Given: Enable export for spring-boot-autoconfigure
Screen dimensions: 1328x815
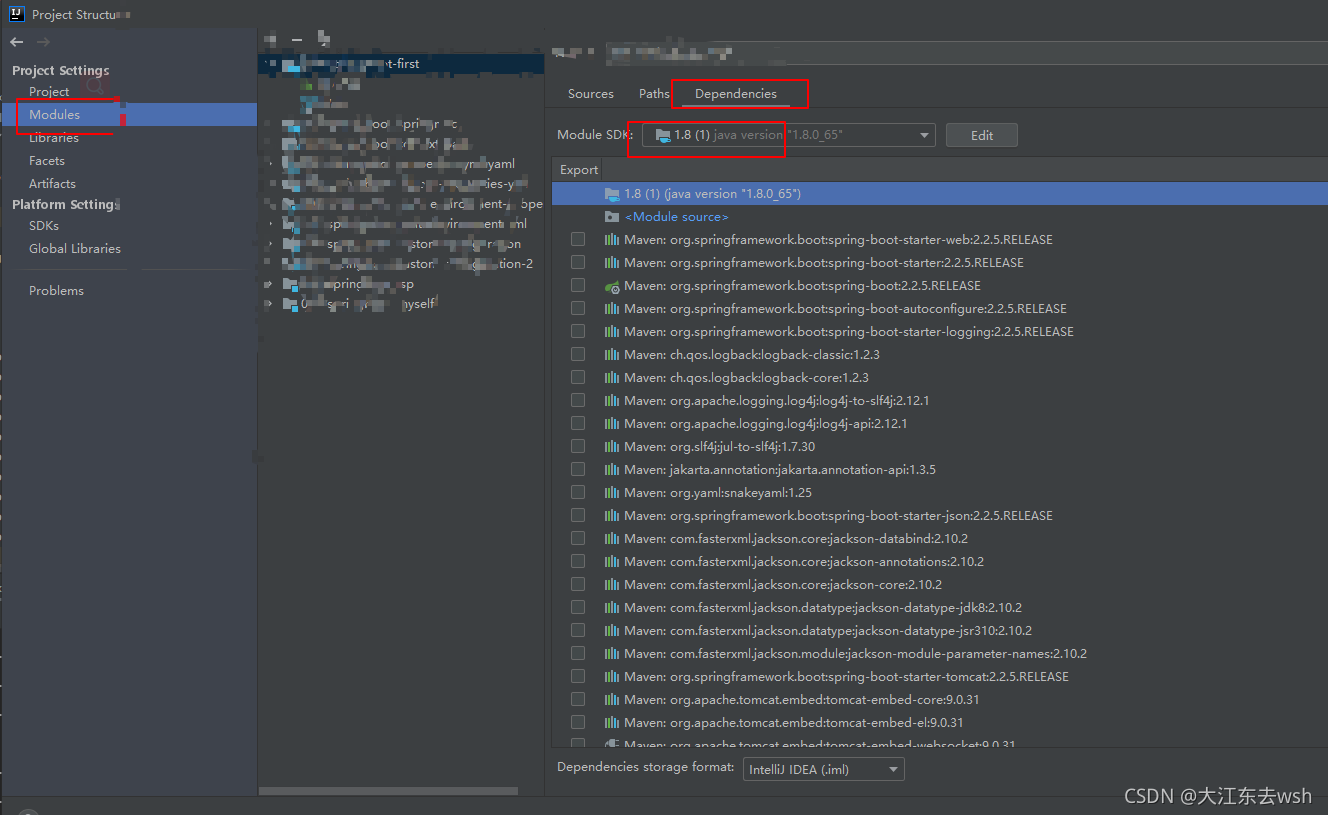Looking at the screenshot, I should click(x=578, y=309).
